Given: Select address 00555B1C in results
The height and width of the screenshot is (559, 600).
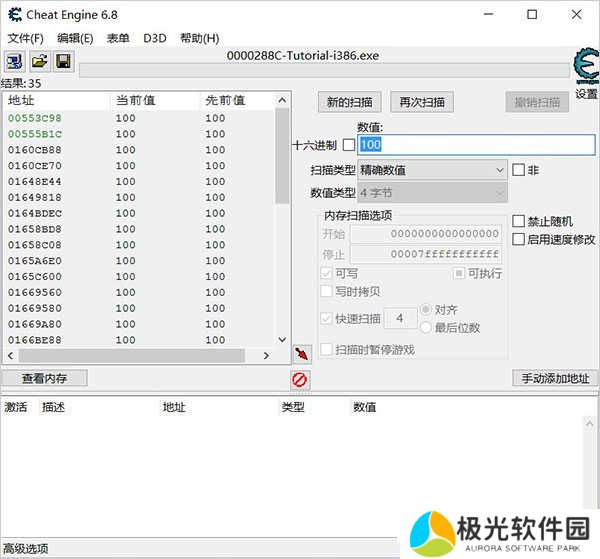Looking at the screenshot, I should tap(35, 134).
